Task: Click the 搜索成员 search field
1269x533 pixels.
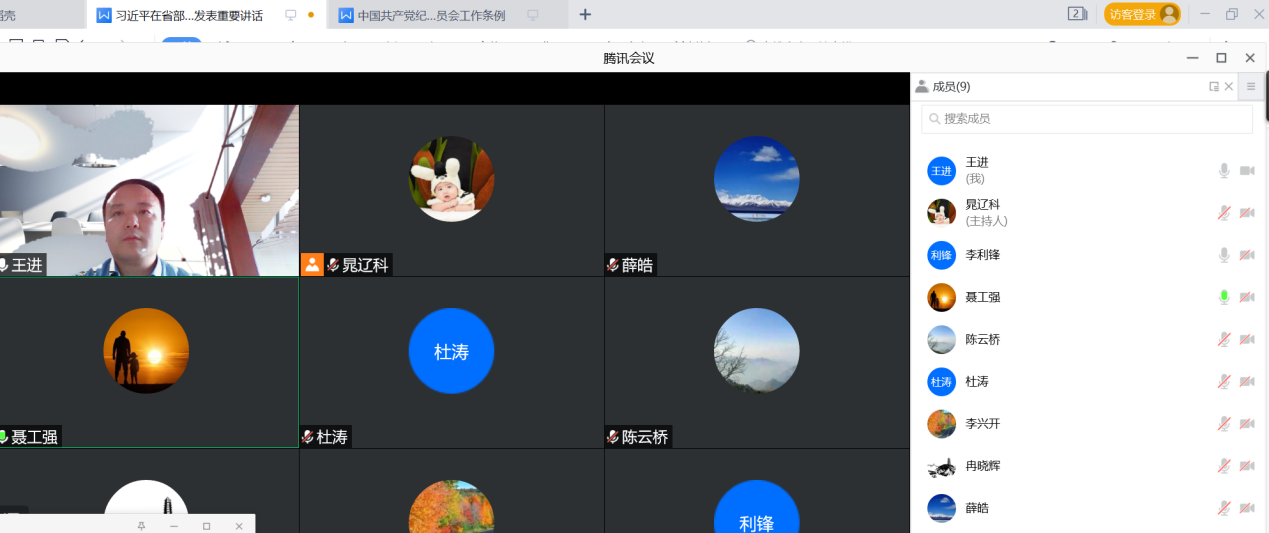Action: coord(1087,118)
